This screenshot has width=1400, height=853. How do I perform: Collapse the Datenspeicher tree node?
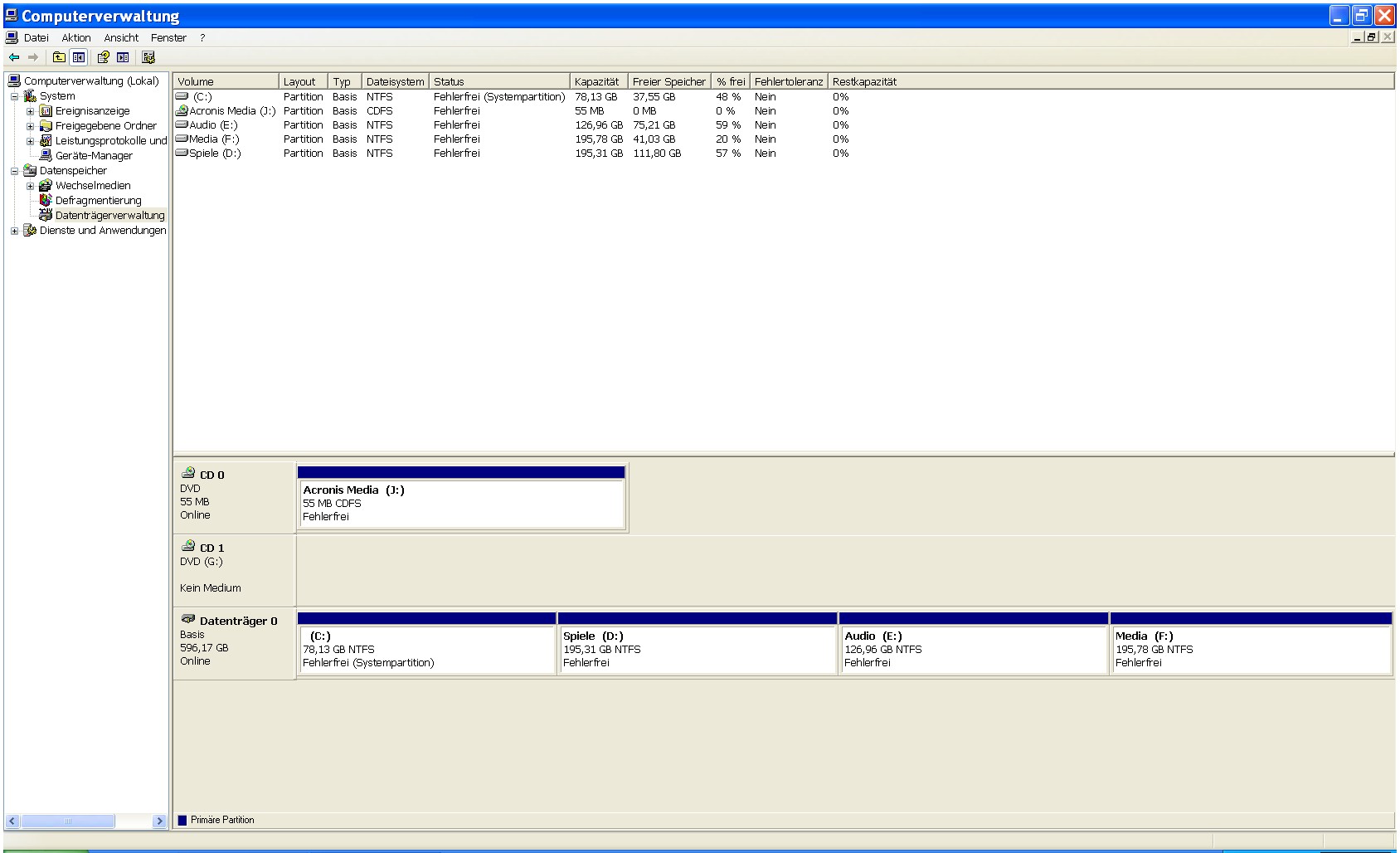click(14, 171)
